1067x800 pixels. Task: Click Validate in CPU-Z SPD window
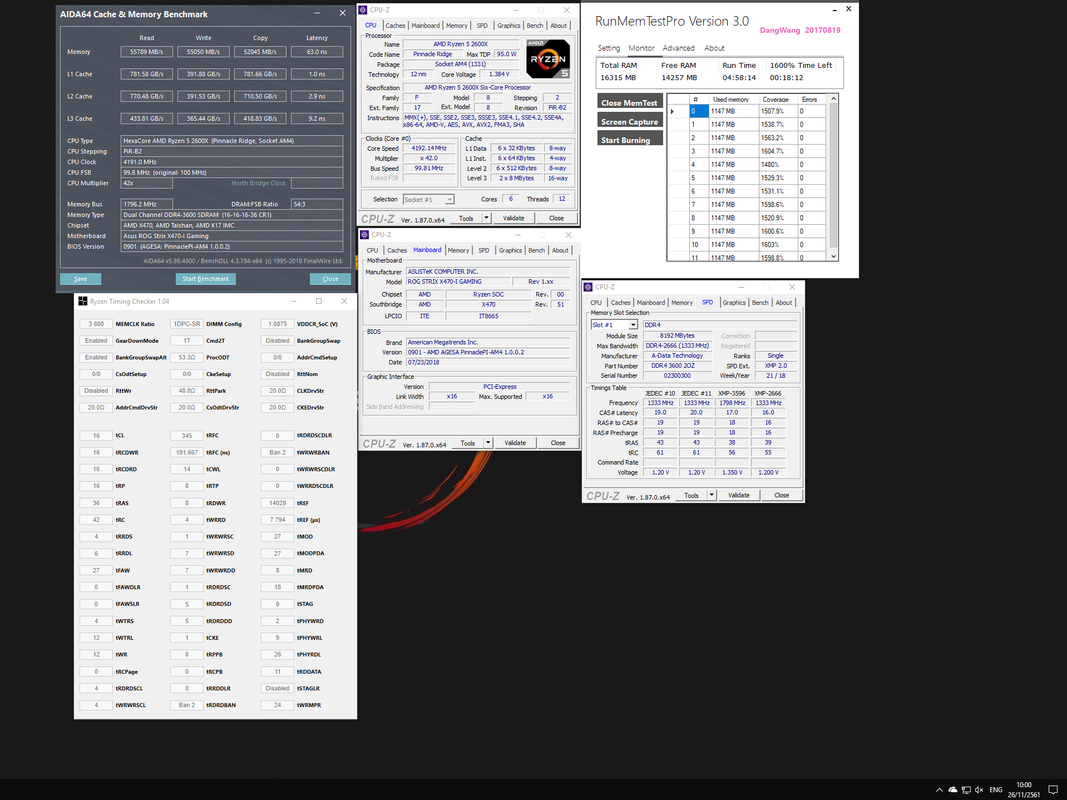(x=739, y=495)
